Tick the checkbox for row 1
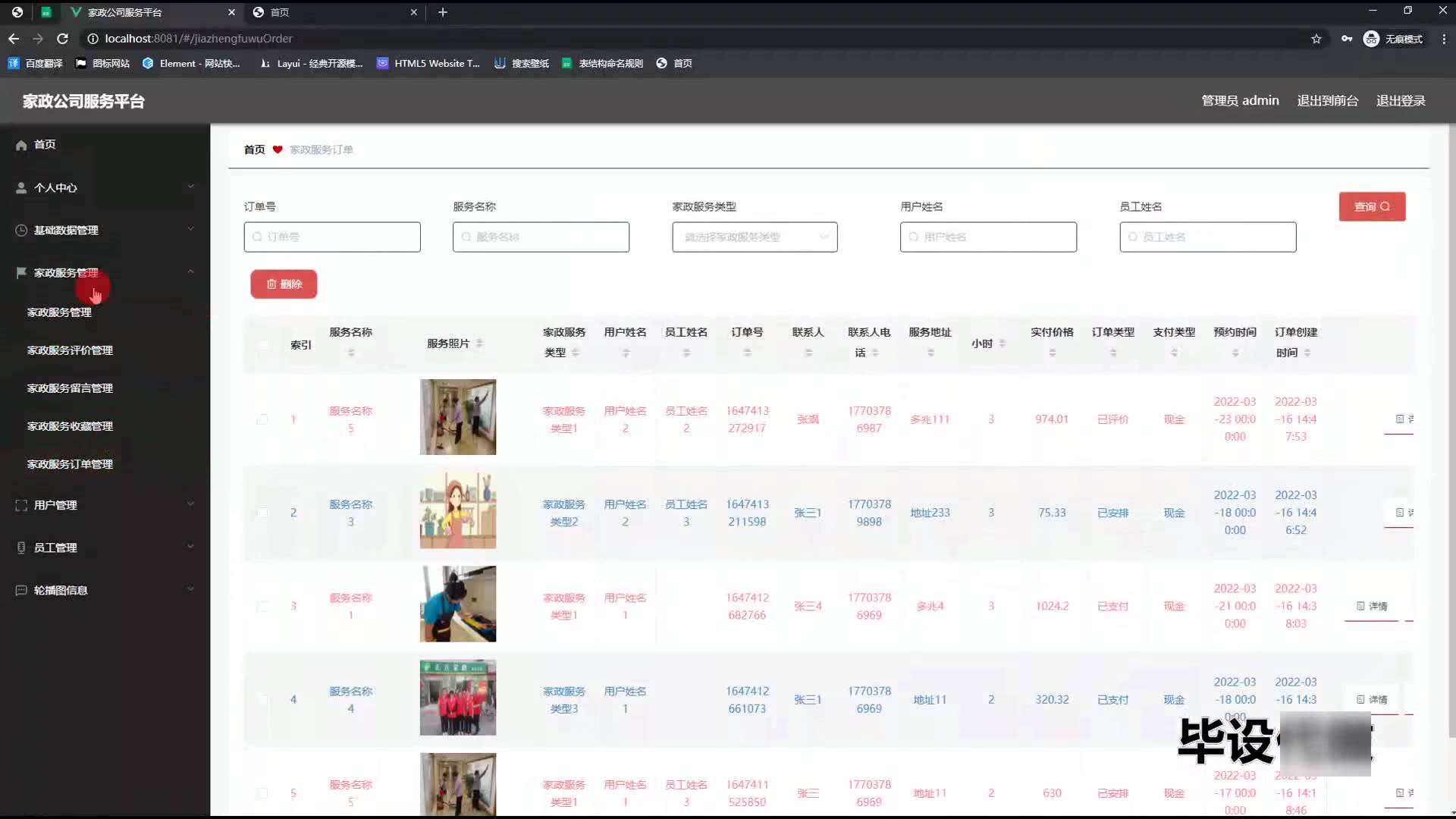Screen dimensions: 1456x819 tap(262, 419)
